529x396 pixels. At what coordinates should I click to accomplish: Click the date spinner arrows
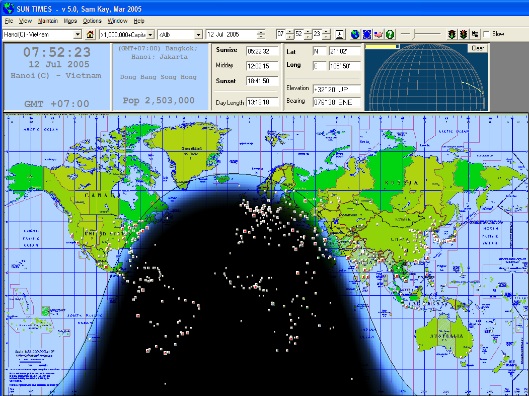point(261,34)
